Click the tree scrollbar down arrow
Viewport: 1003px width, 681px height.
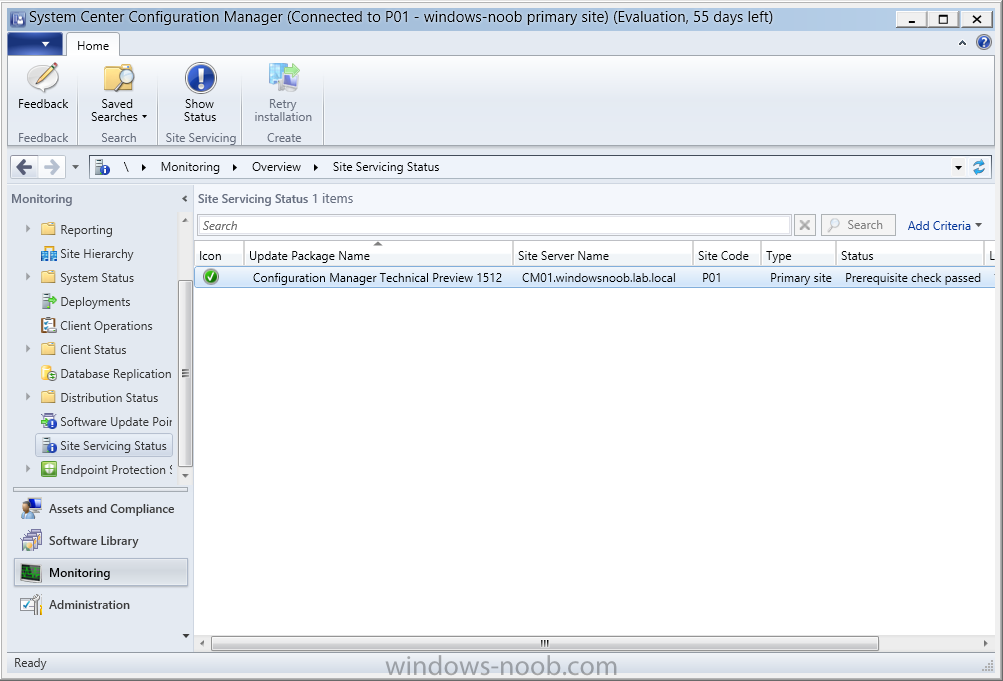186,475
